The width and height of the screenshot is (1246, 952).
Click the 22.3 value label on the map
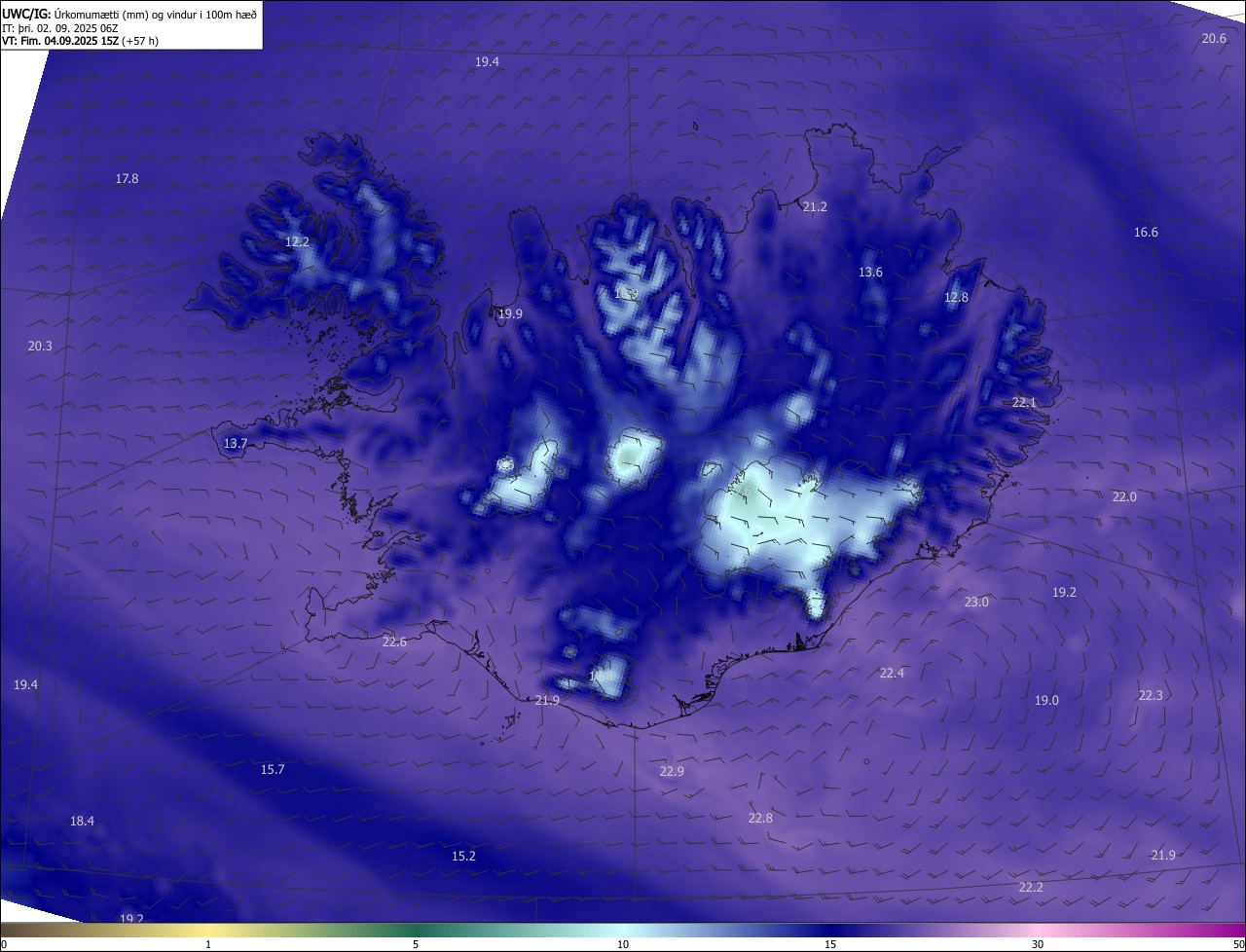1151,696
